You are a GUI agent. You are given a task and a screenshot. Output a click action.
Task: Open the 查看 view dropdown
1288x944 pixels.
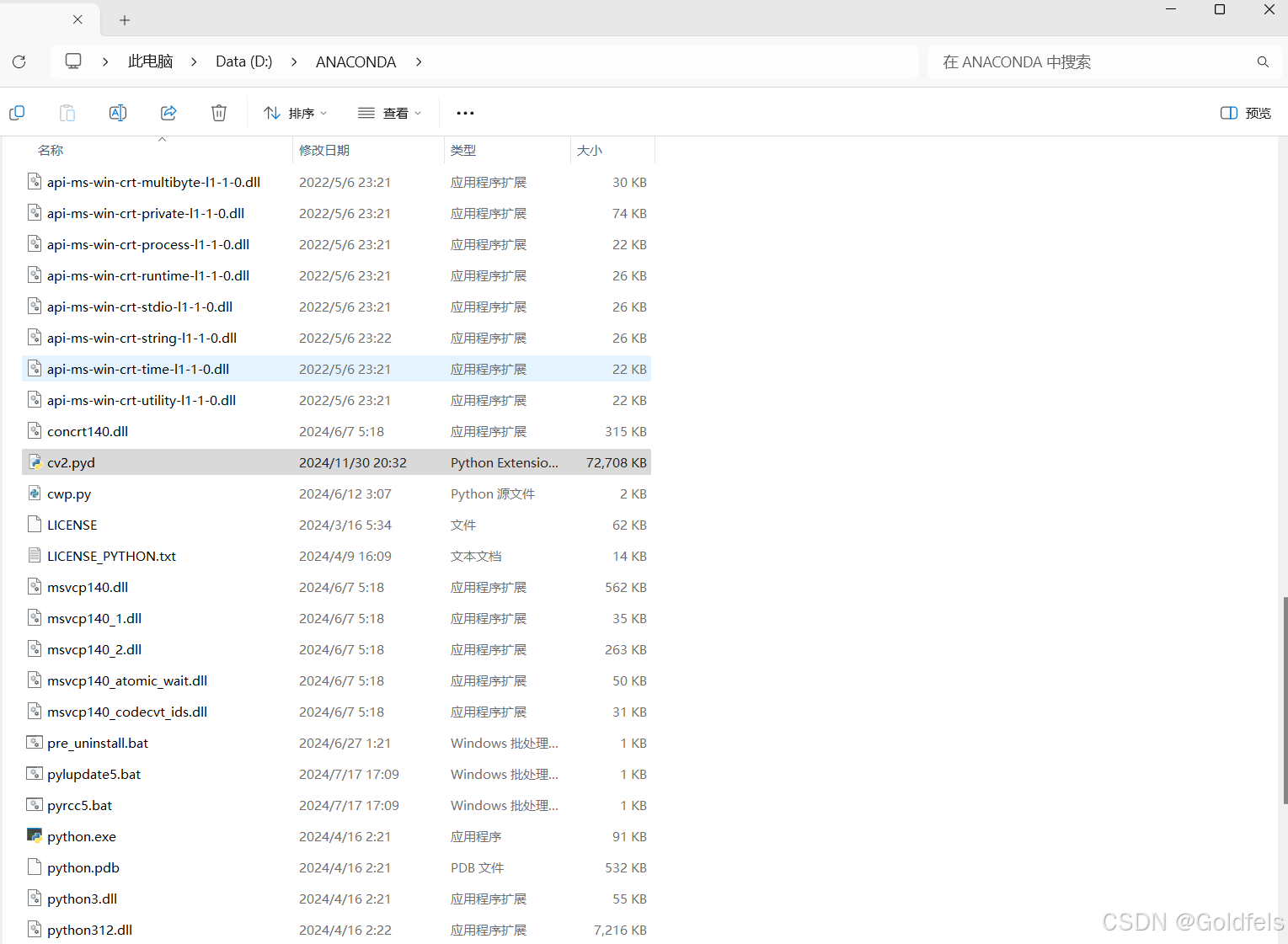click(x=388, y=112)
